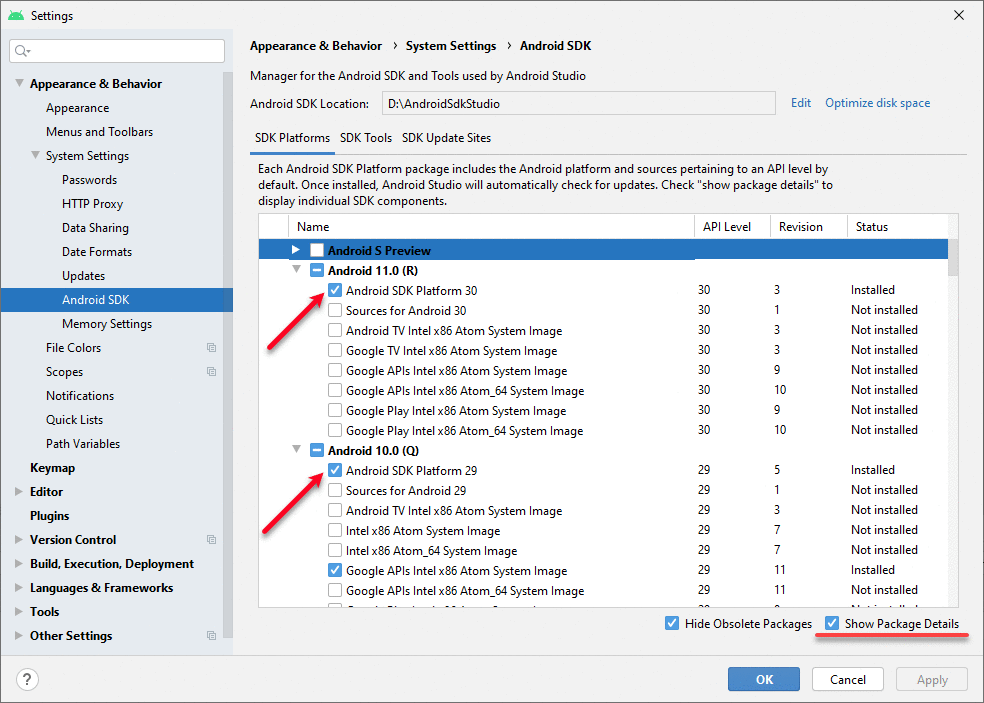984x703 pixels.
Task: Expand the Android S Preview row
Action: coord(296,250)
